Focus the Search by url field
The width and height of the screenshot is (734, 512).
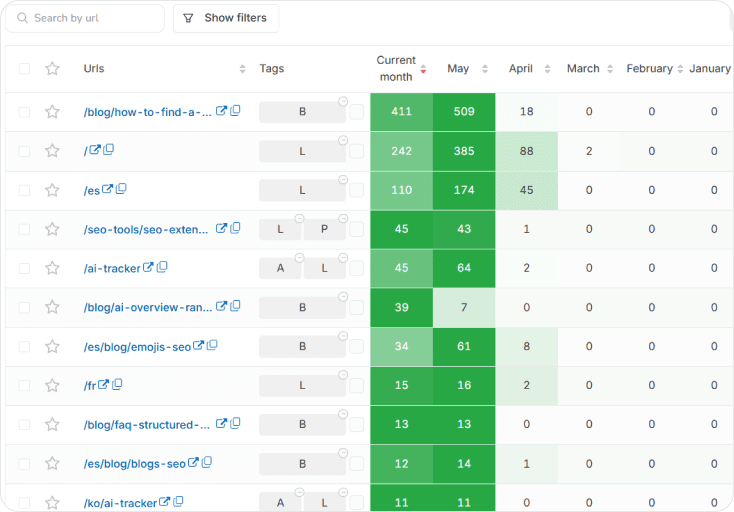pos(85,18)
